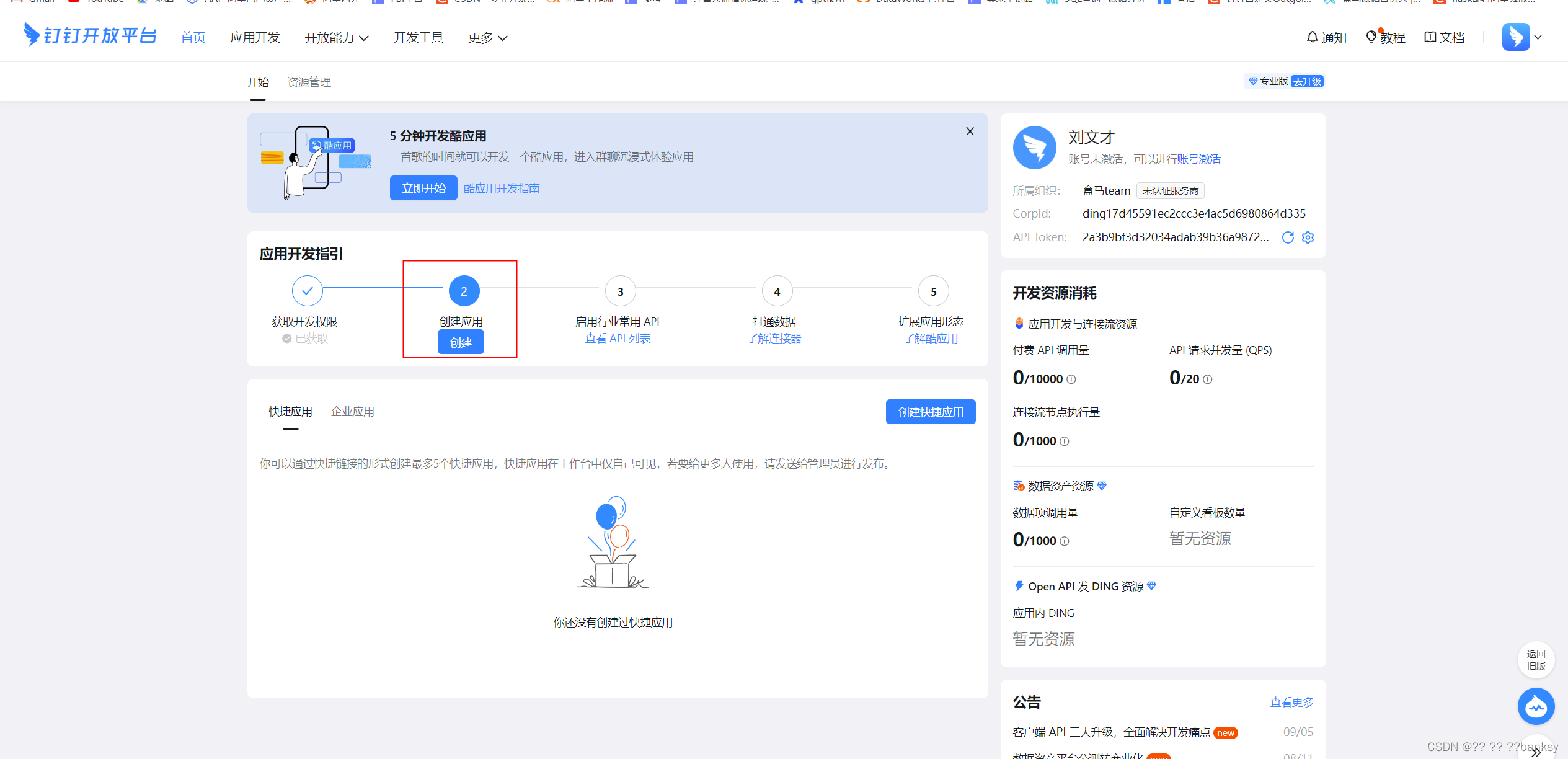The image size is (1568, 759).
Task: Show info for API 请求并发量 (QPS)
Action: click(x=1208, y=379)
